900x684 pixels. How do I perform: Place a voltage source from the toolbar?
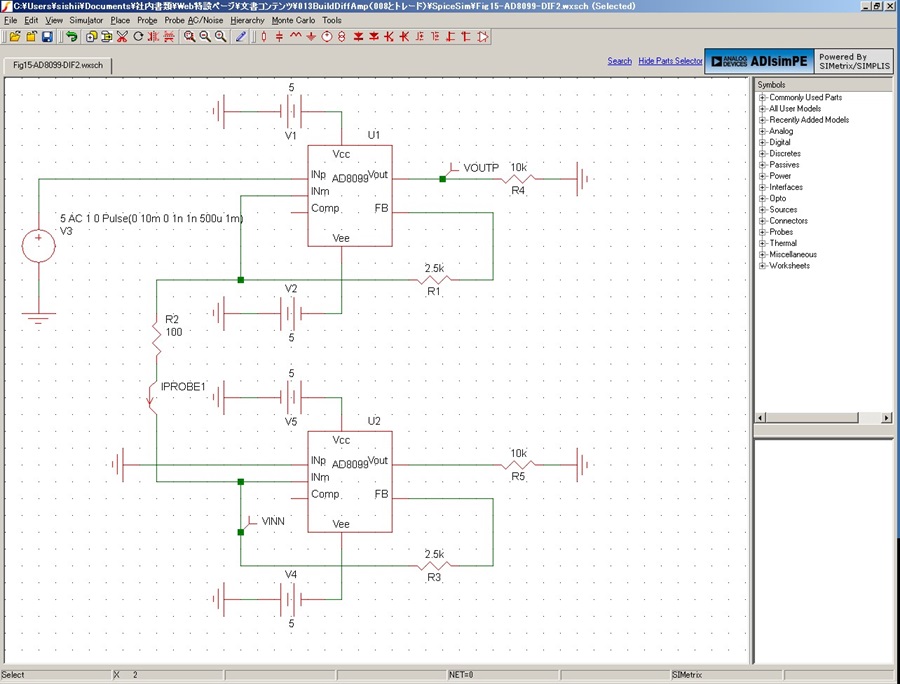pyautogui.click(x=327, y=37)
